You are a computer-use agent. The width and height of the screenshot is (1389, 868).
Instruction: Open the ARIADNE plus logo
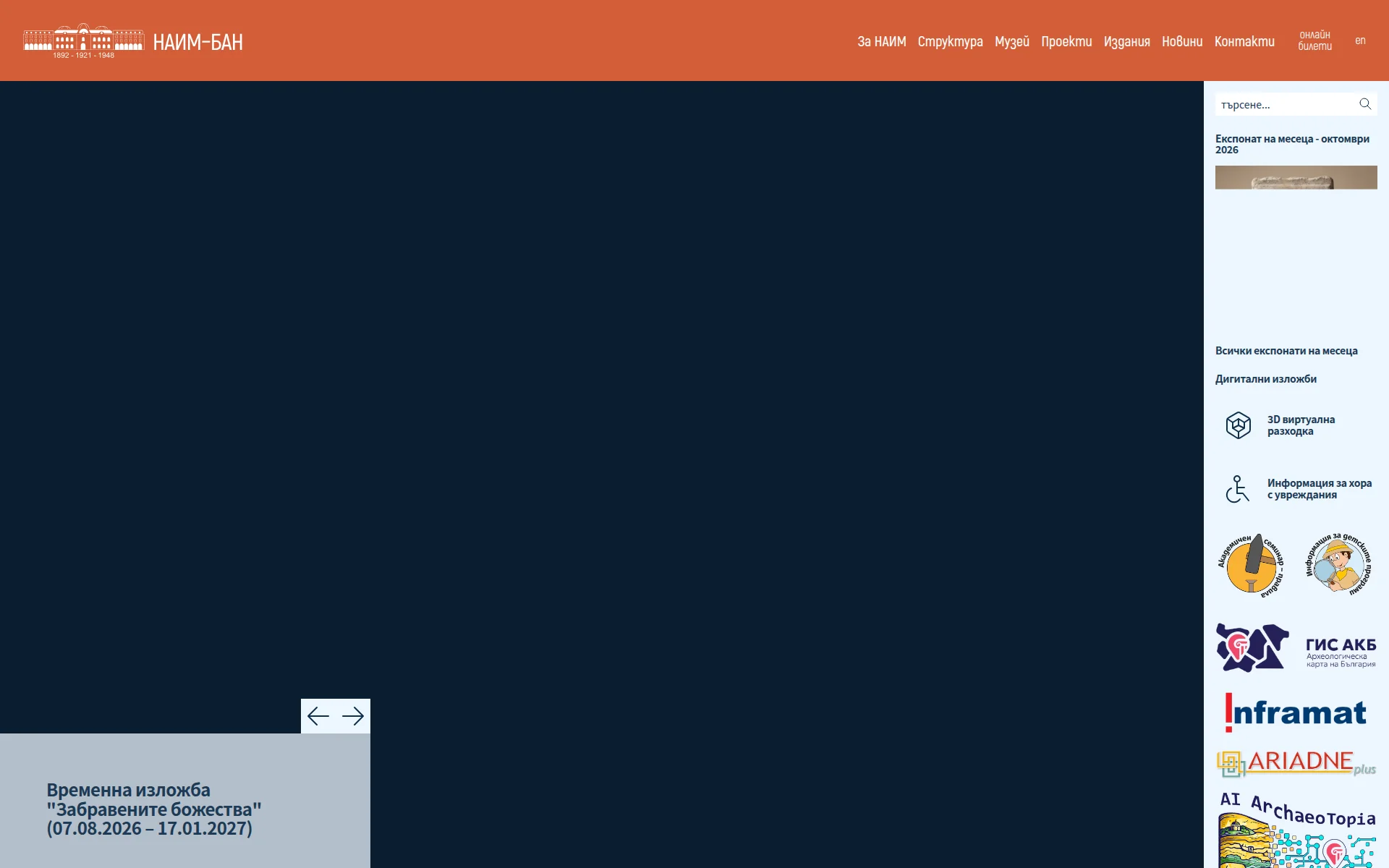(1296, 763)
